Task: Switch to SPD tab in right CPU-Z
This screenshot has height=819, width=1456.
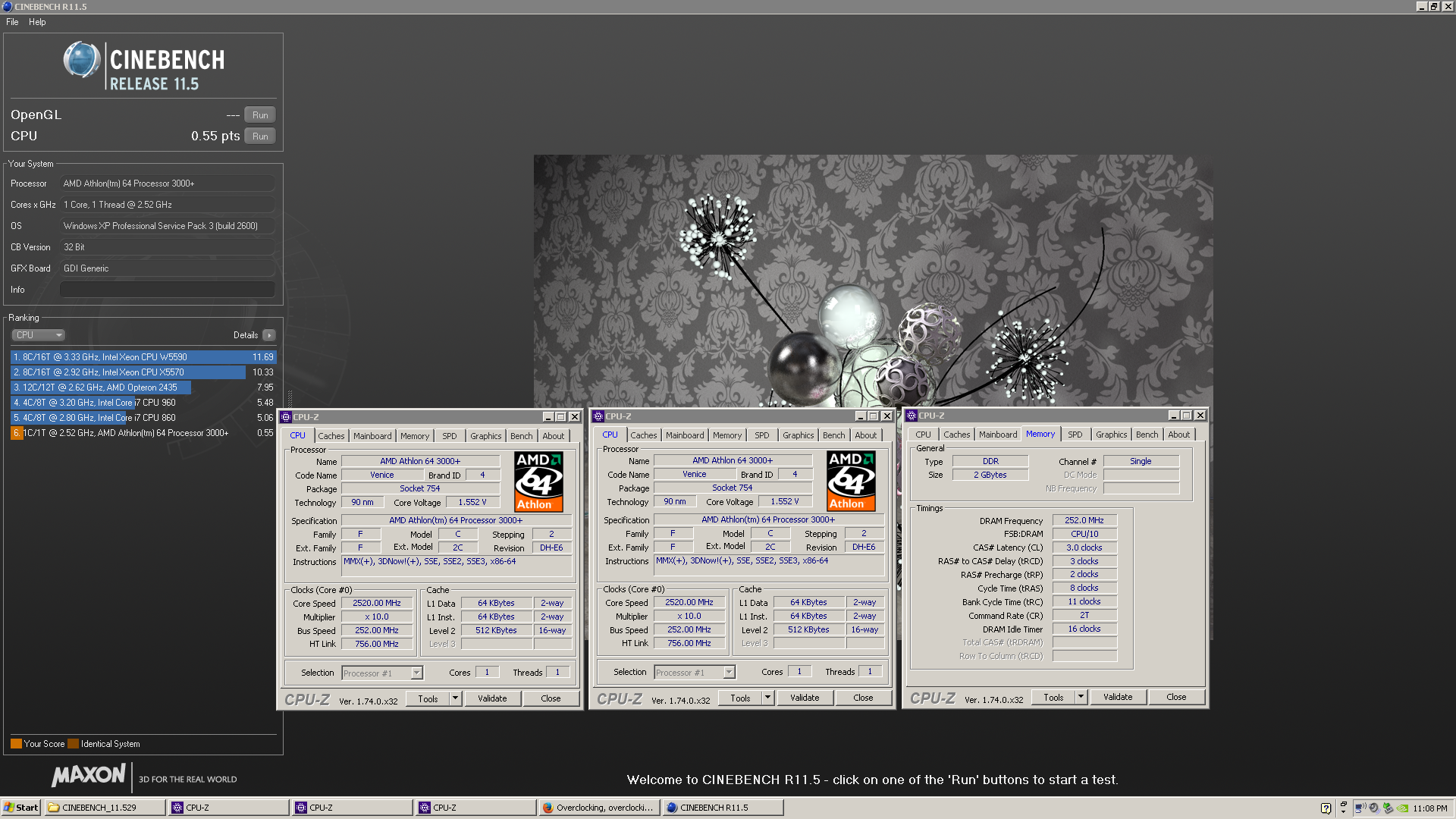Action: (x=1075, y=435)
